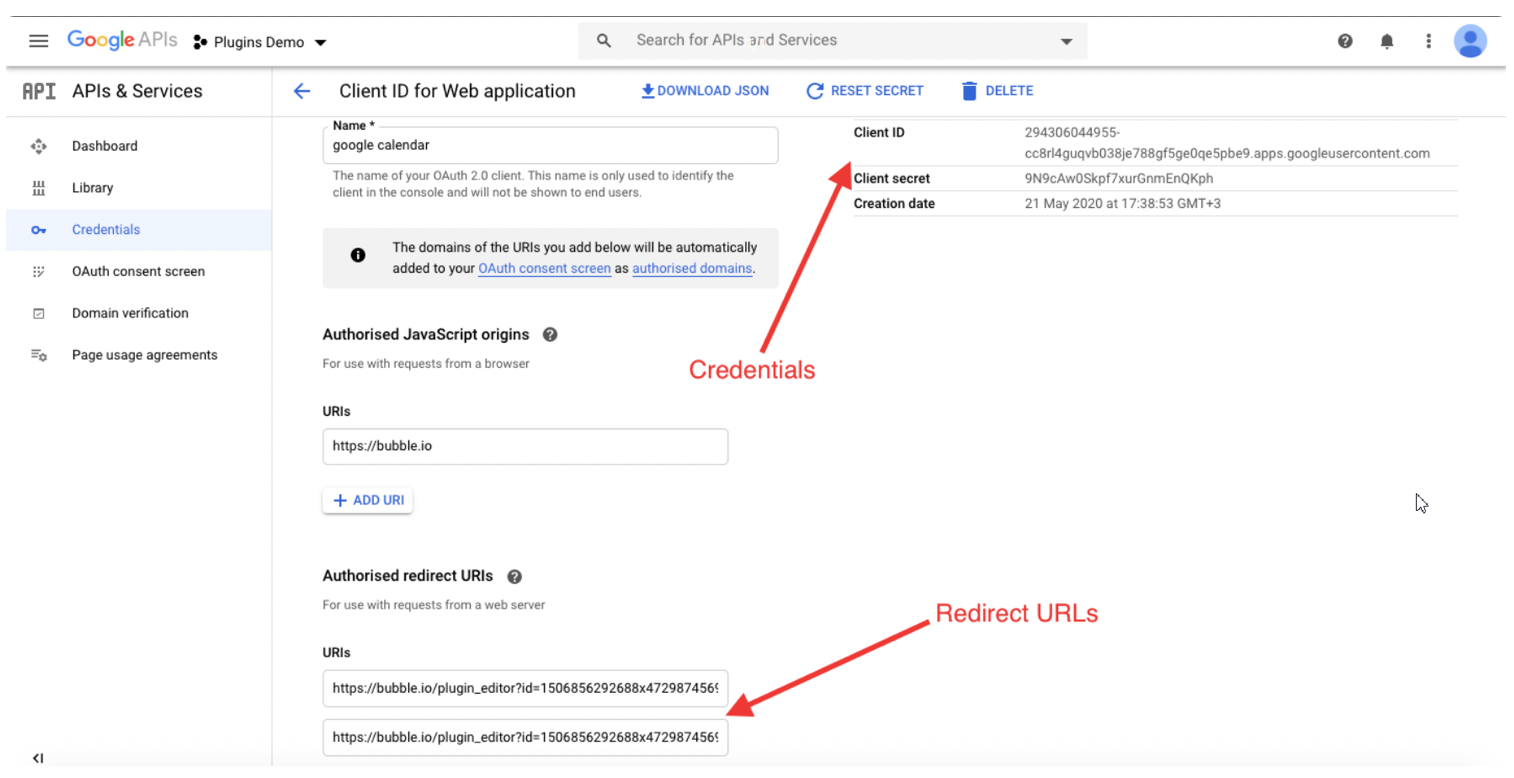The image size is (1514, 778).
Task: Open the hamburger navigation menu
Action: [39, 41]
